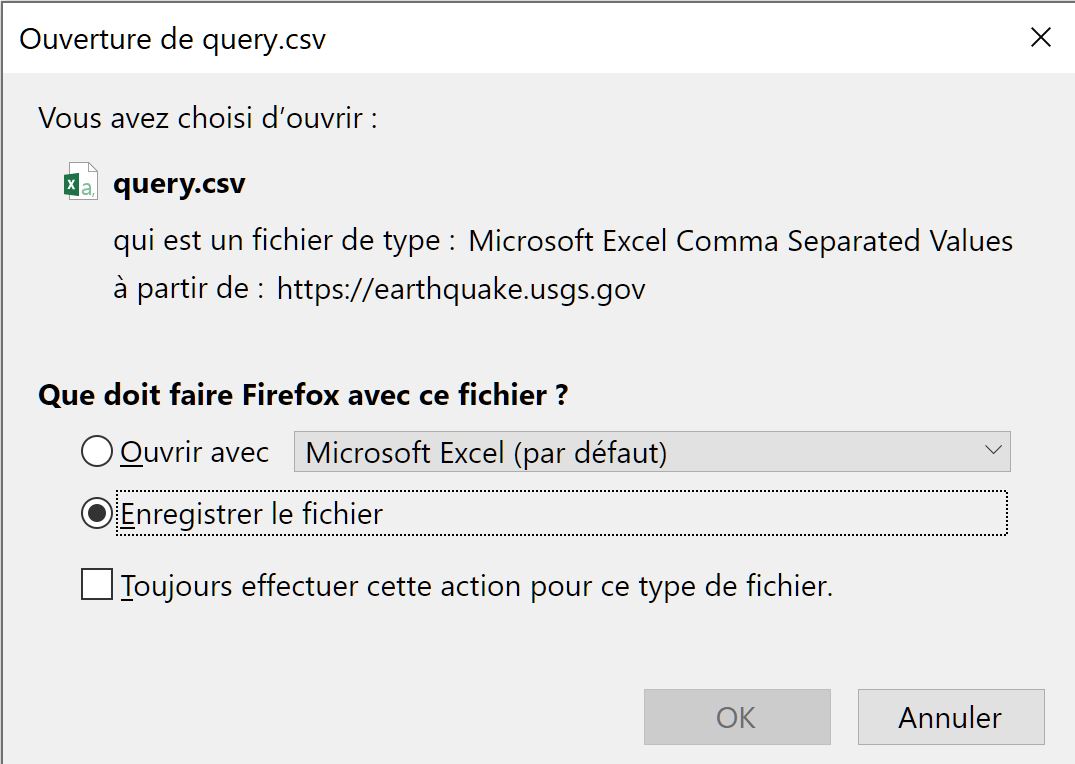Expand the dropdown chevron arrow
This screenshot has width=1075, height=764.
click(993, 451)
